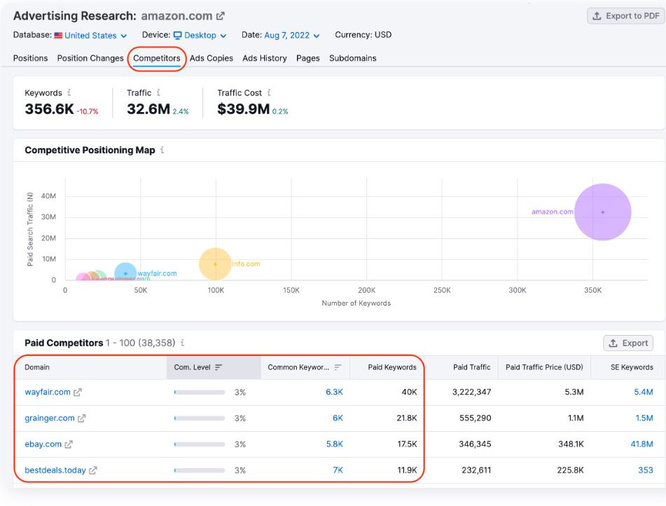
Task: Click grainger.com SE keywords 1.5M
Action: point(644,418)
